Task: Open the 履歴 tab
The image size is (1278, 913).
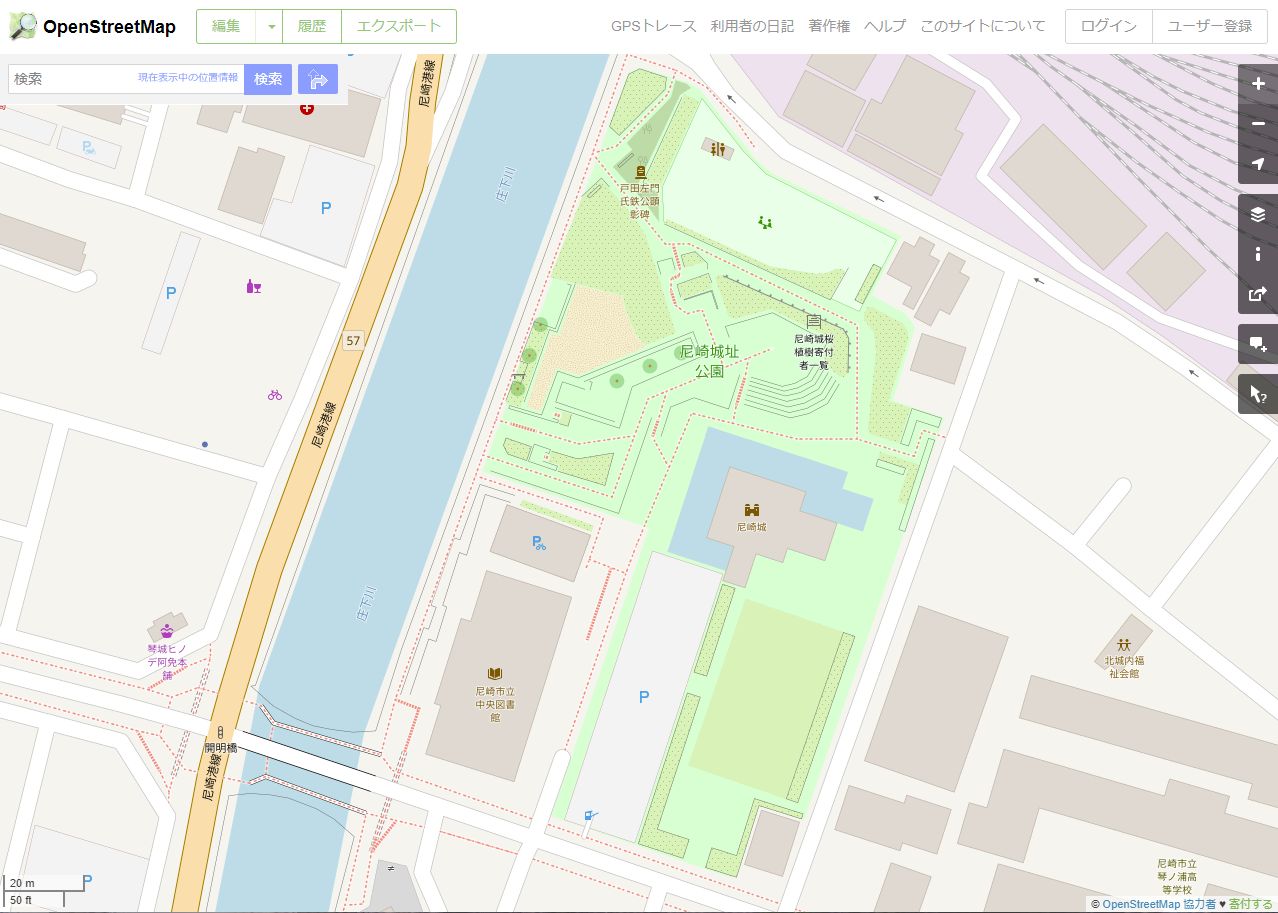Action: 312,27
